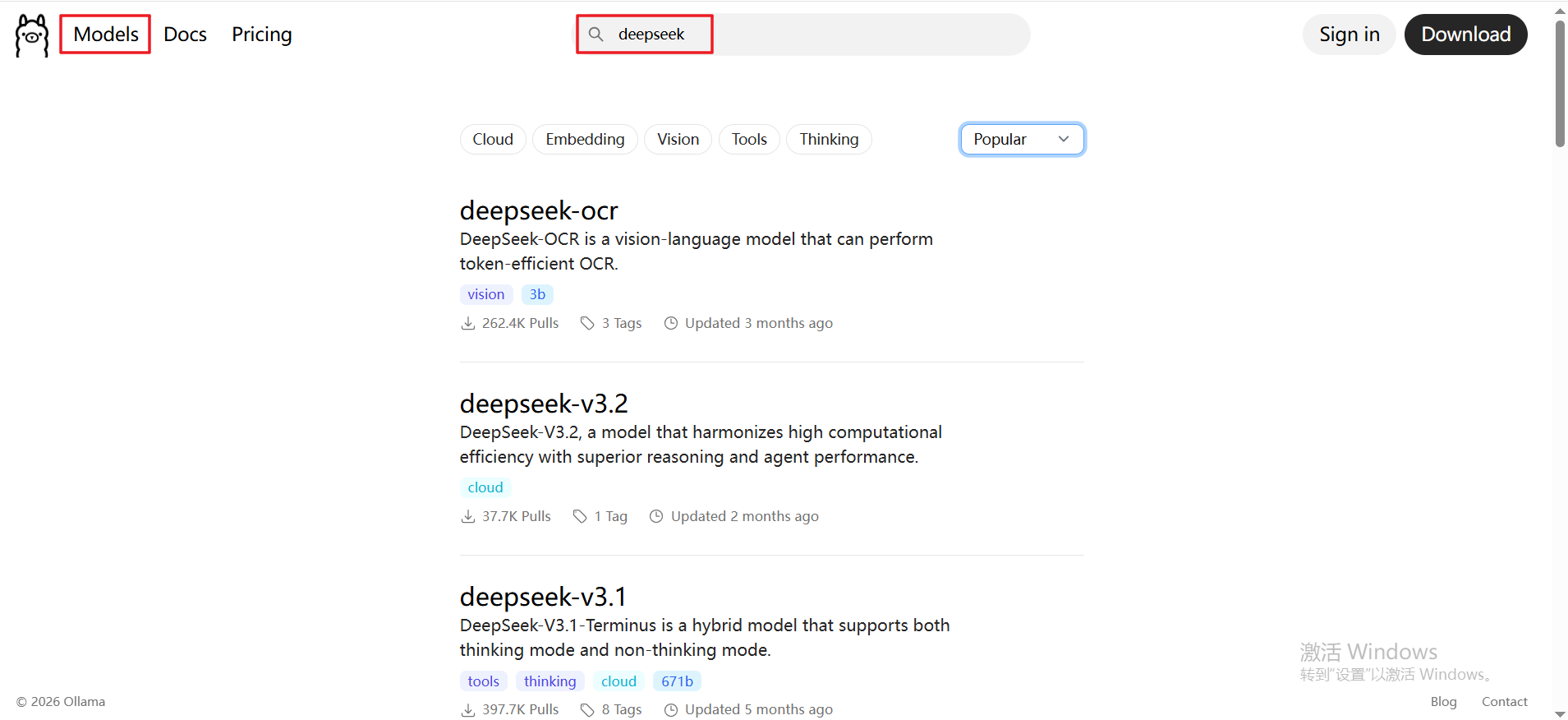Viewport: 1568px width, 720px height.
Task: Click the 671b tag under deepseek-v3.1
Action: pyautogui.click(x=677, y=681)
